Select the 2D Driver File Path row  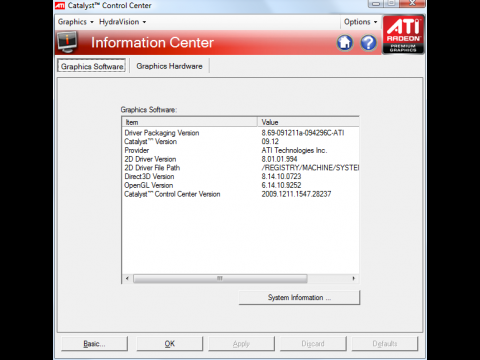tap(240, 168)
